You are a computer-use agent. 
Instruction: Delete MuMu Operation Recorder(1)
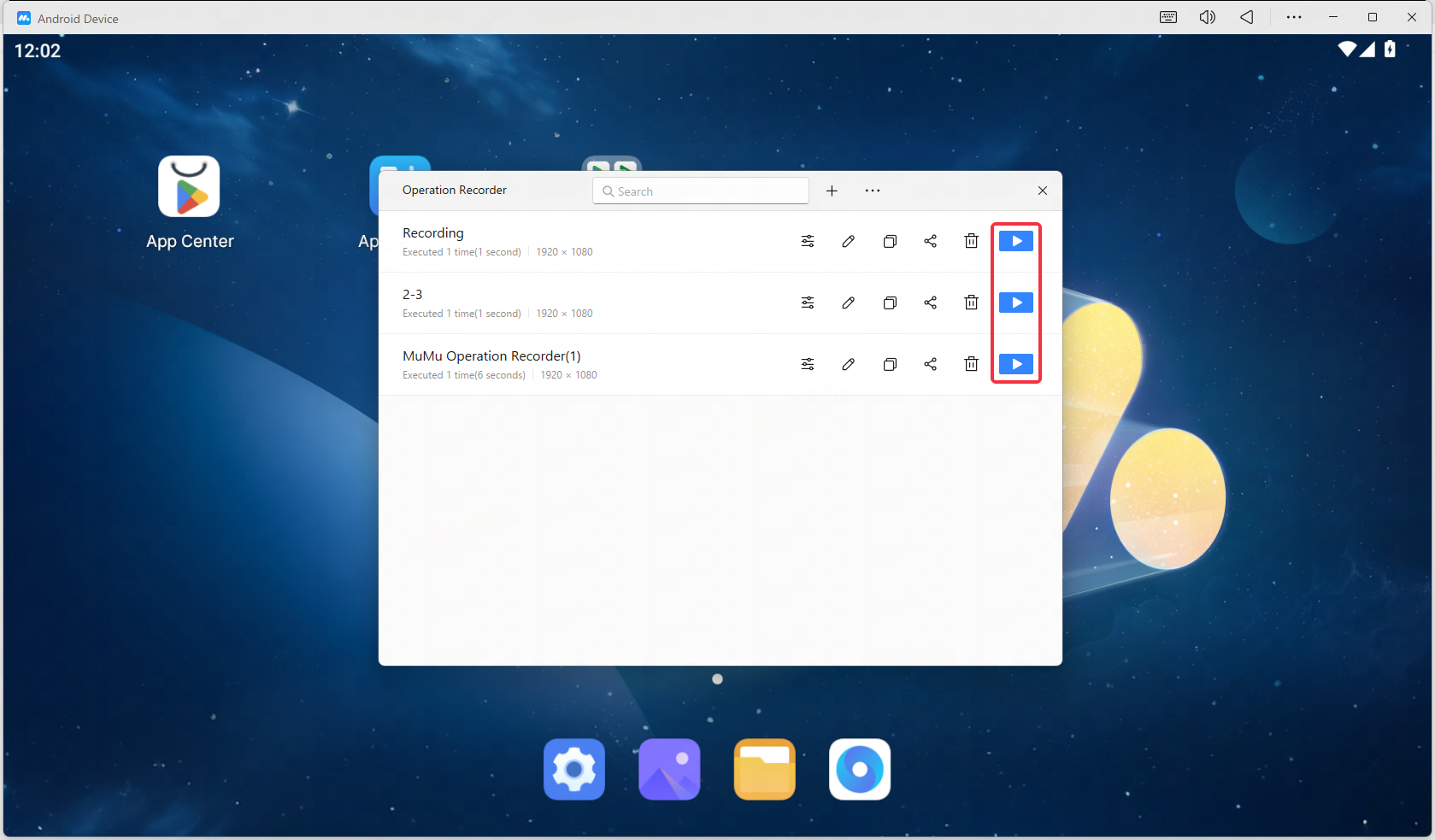tap(971, 364)
